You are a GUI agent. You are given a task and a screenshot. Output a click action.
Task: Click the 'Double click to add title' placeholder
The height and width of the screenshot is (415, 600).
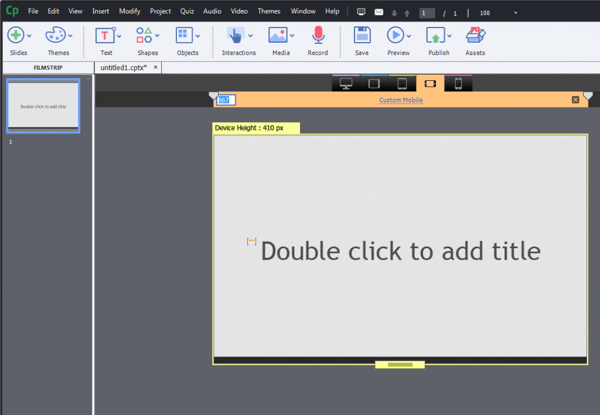point(401,251)
